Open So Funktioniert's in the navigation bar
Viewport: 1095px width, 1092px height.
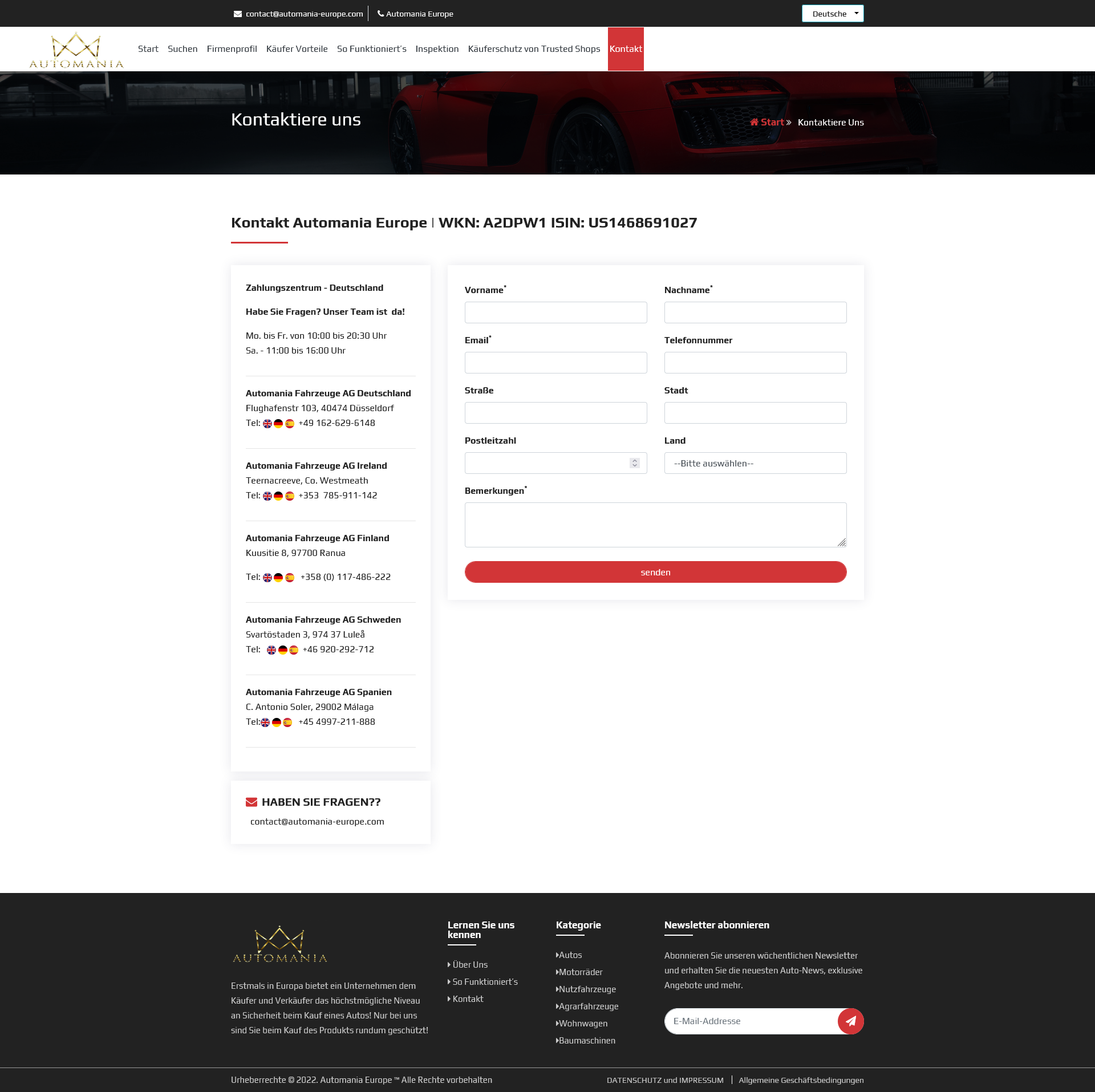(x=372, y=49)
